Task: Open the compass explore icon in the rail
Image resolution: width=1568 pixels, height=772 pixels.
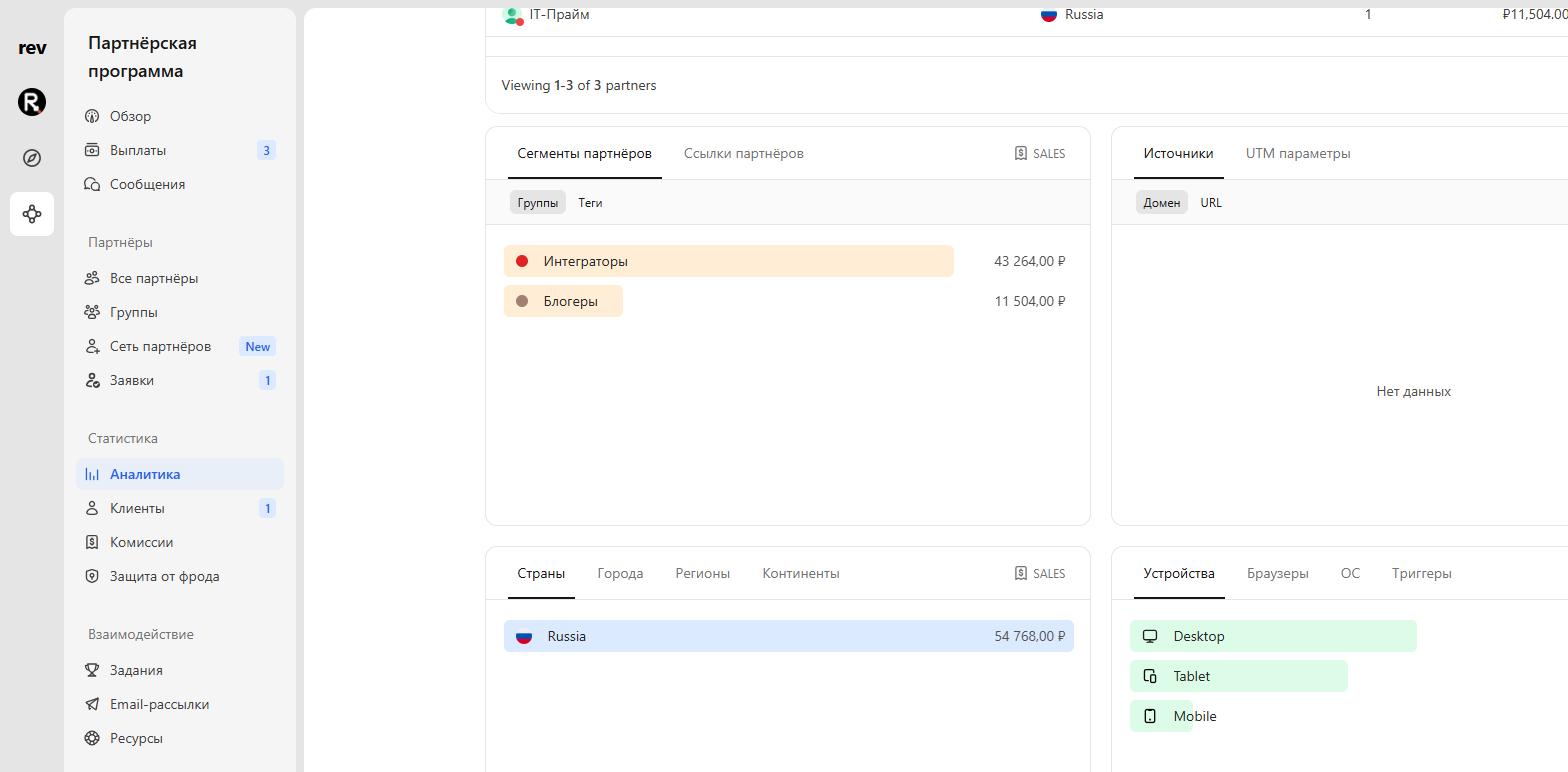Action: click(x=32, y=158)
